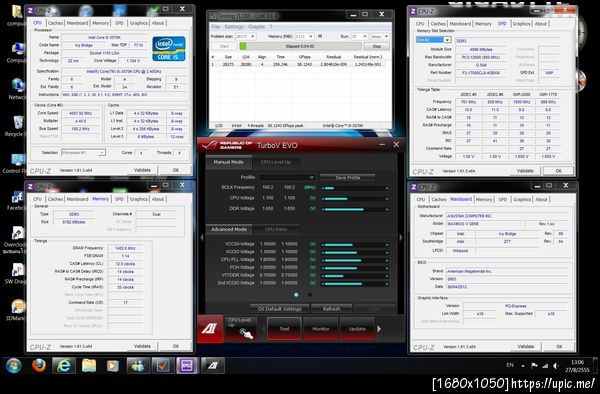
Task: Collapse the TurboV EVO left side arrow
Action: pyautogui.click(x=202, y=238)
